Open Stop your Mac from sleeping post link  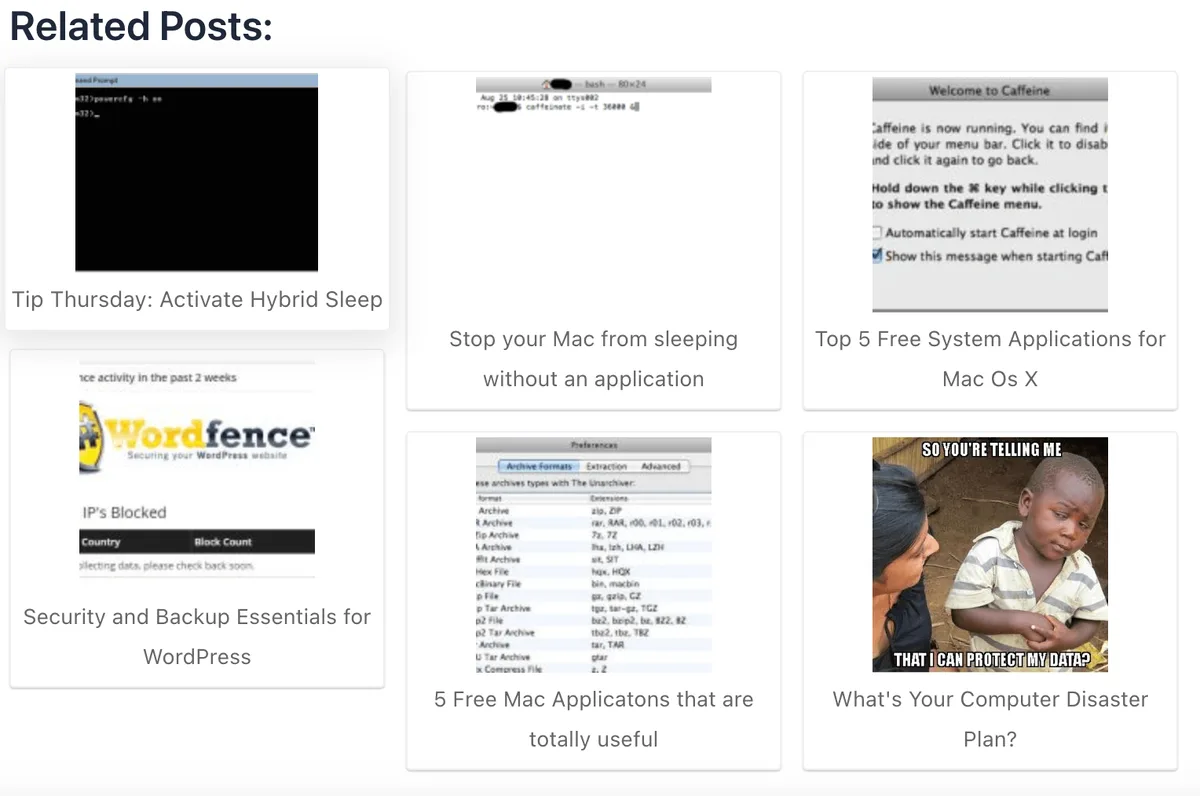pyautogui.click(x=593, y=359)
